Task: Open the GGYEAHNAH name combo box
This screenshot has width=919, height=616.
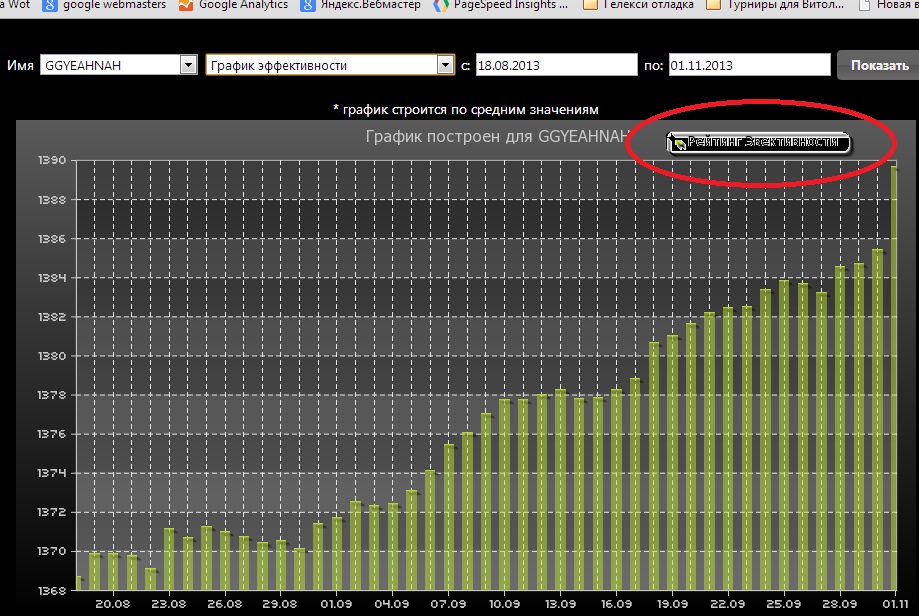Action: coord(109,65)
